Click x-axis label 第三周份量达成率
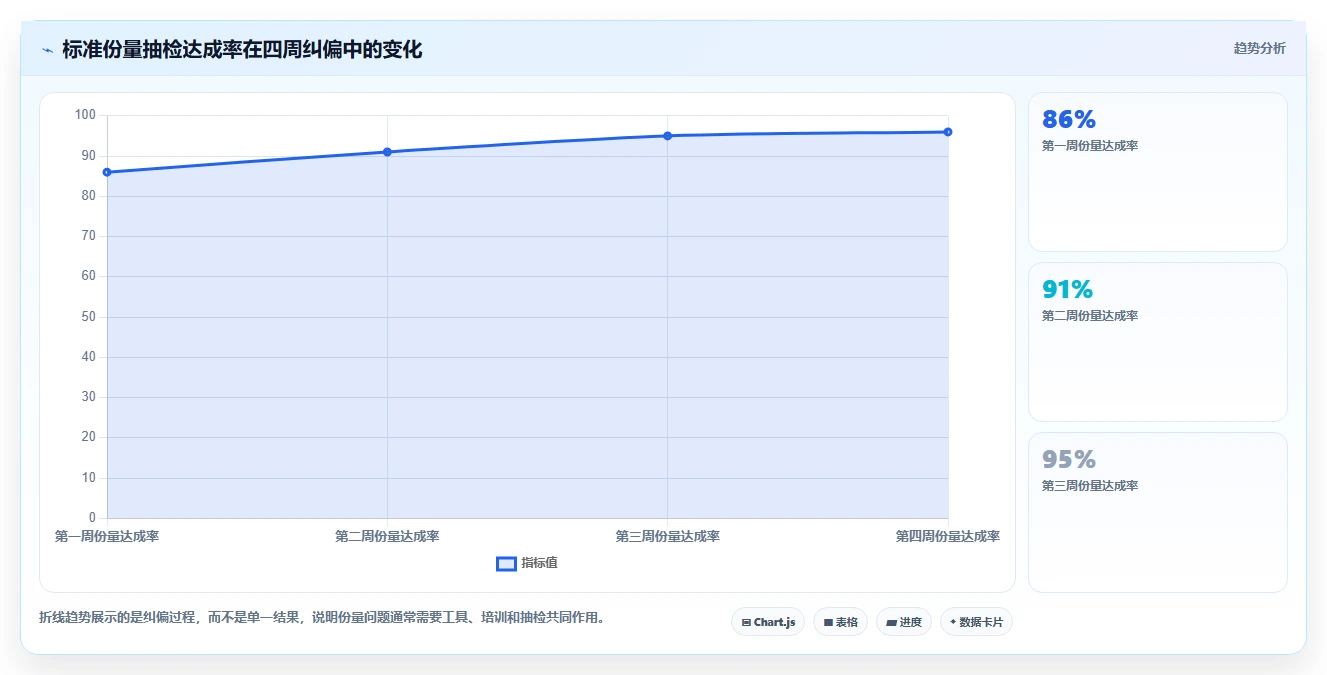The image size is (1327, 675). click(x=667, y=536)
